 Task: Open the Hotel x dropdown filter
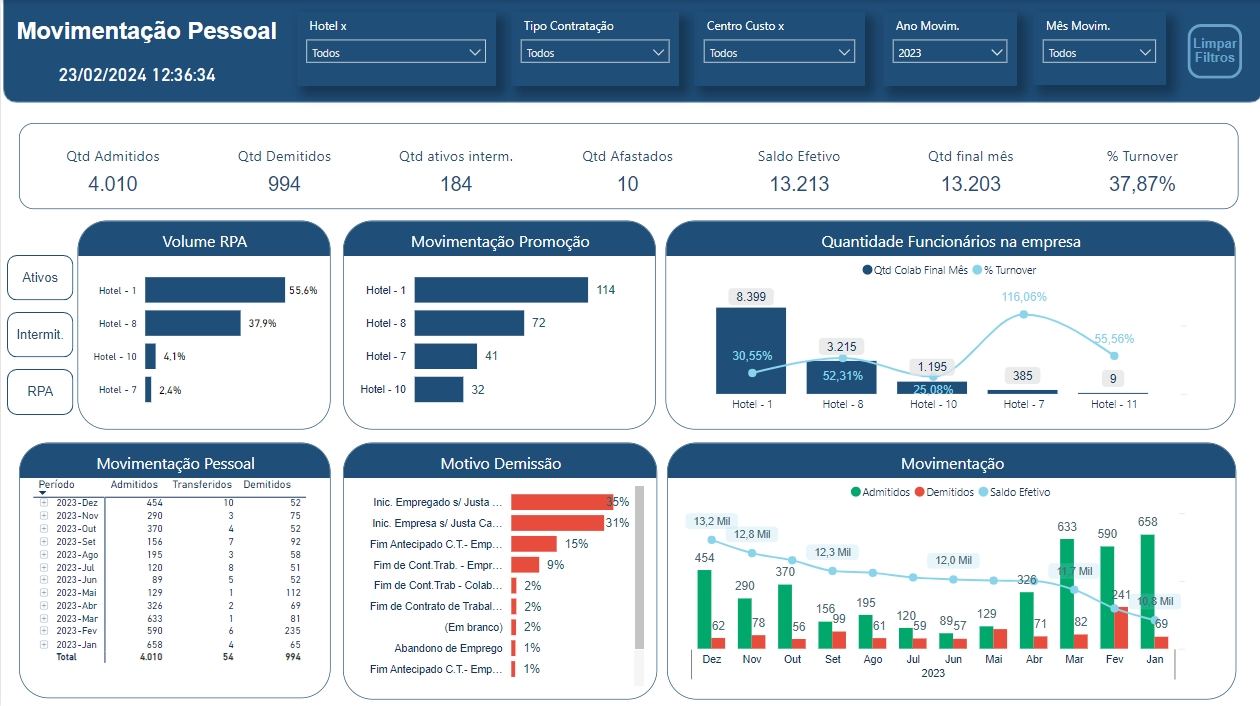396,52
